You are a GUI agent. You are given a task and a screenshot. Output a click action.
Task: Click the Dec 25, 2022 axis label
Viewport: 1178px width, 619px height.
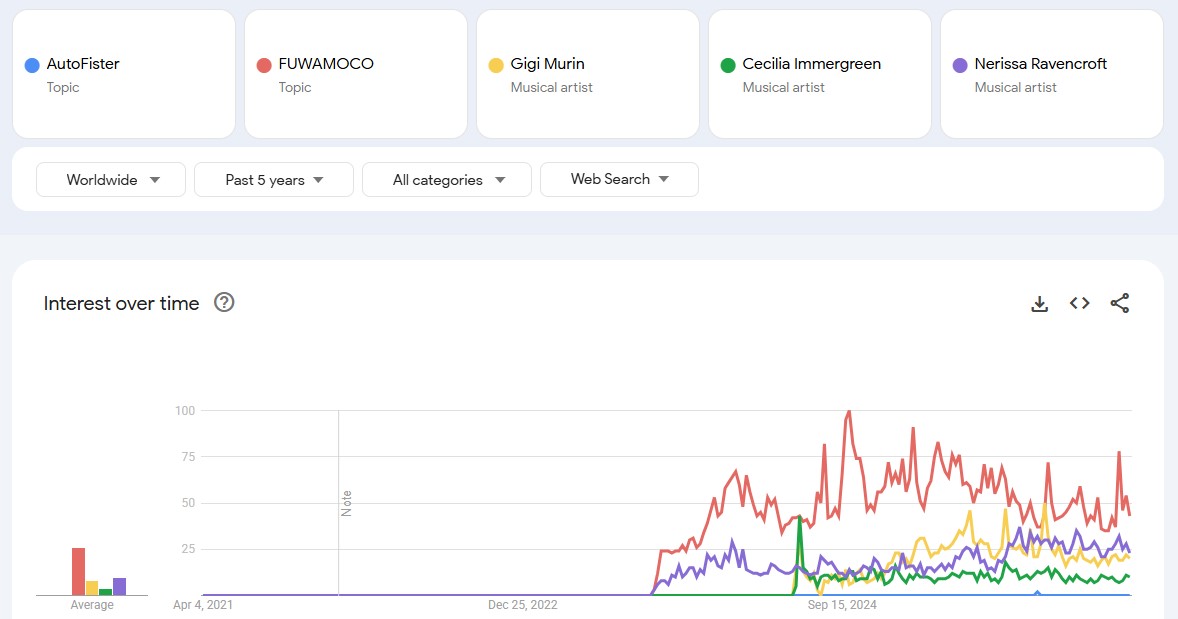point(523,605)
